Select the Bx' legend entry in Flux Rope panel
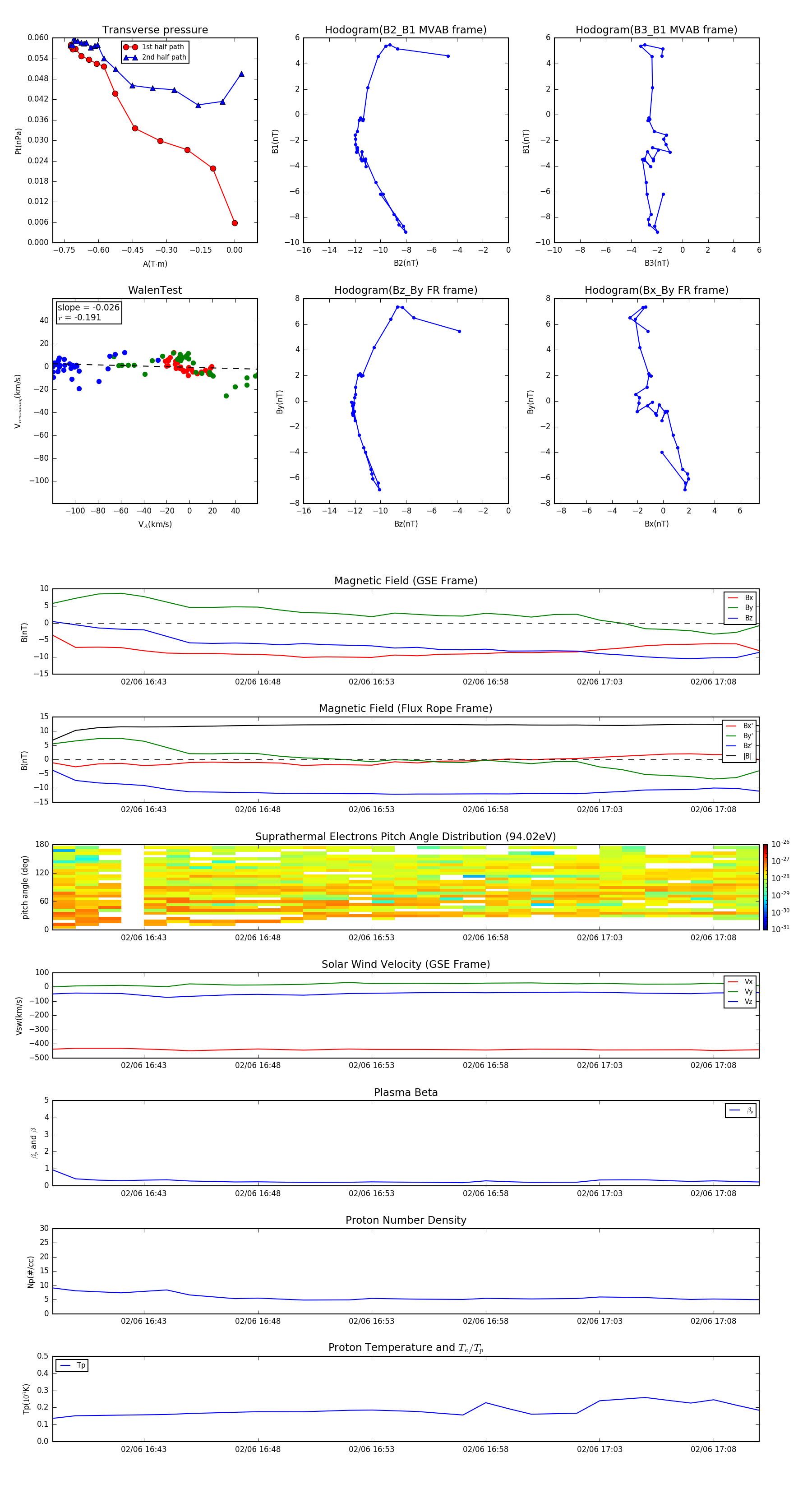Viewport: 812px width, 1489px height. click(x=739, y=726)
